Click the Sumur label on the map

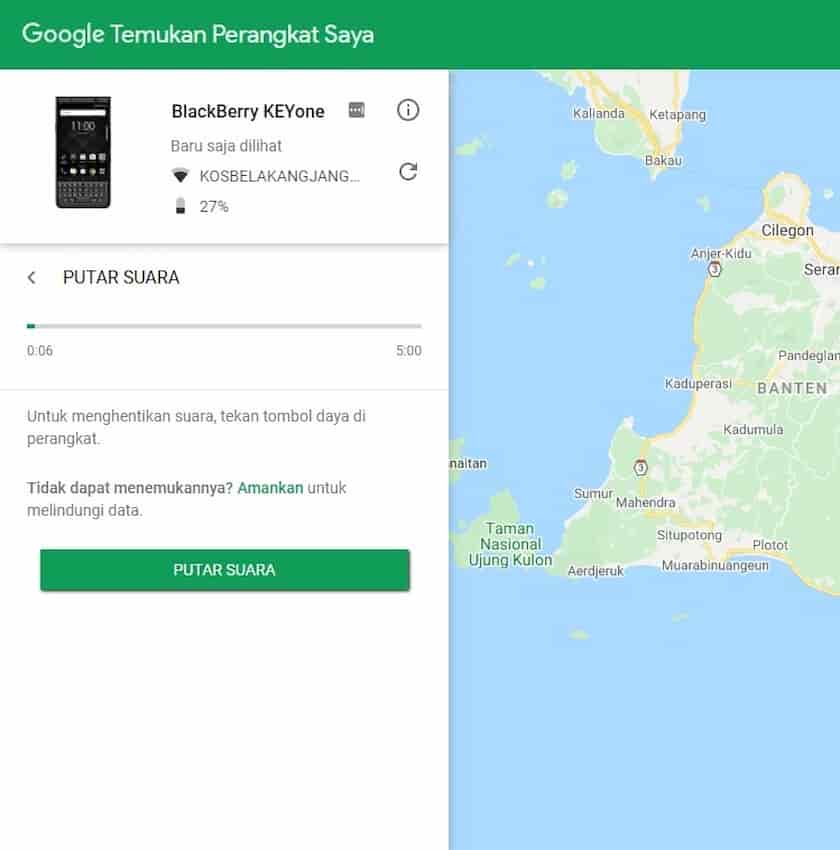click(593, 493)
